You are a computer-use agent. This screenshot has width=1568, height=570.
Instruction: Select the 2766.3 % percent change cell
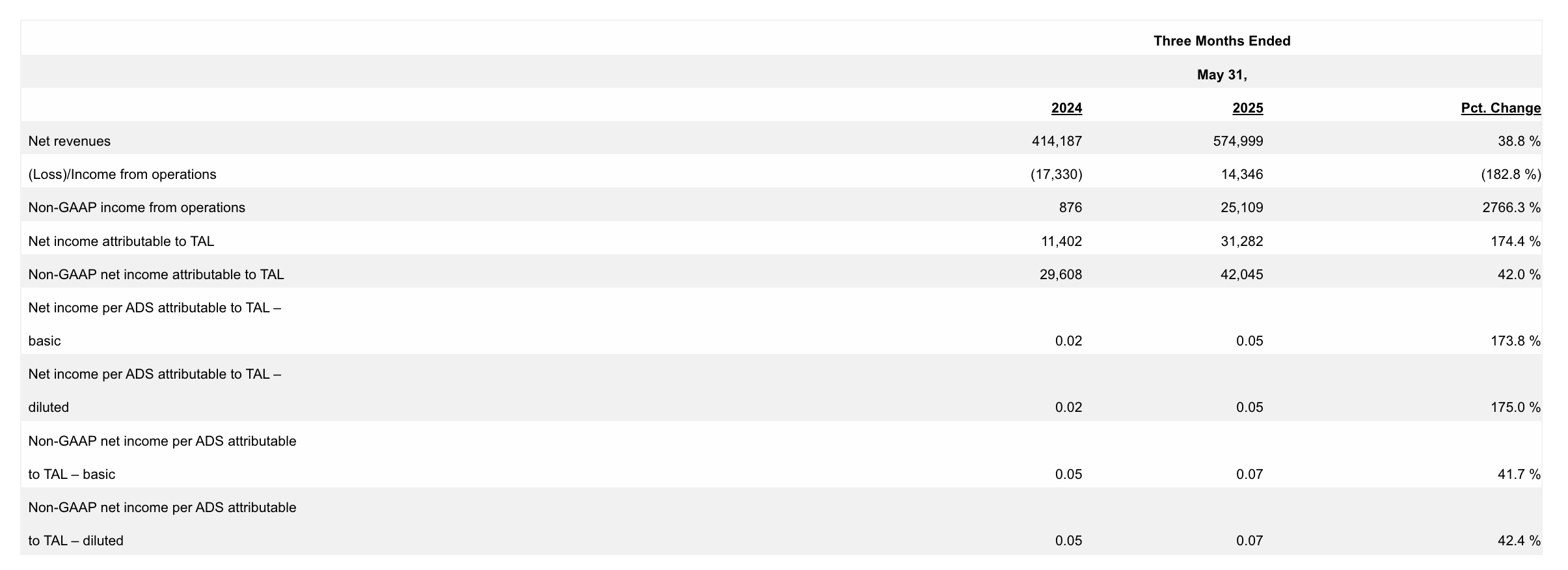(1511, 208)
